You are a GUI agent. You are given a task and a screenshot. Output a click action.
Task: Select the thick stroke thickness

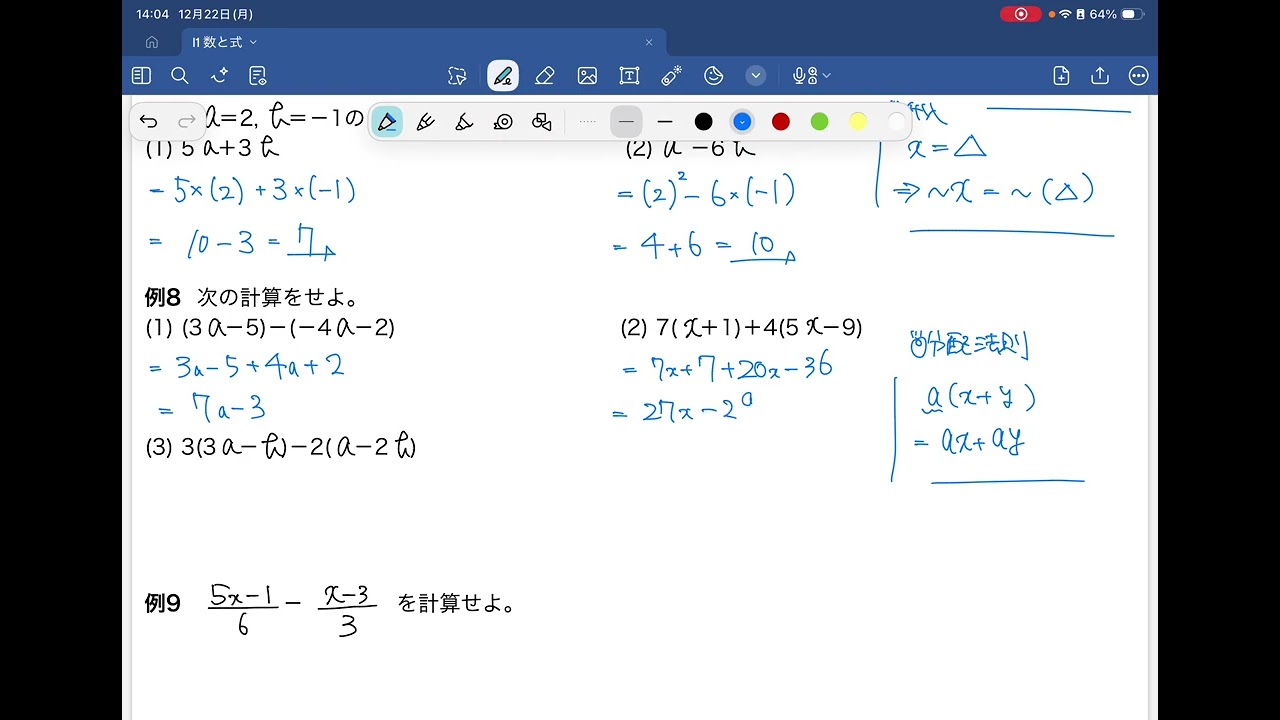click(665, 122)
